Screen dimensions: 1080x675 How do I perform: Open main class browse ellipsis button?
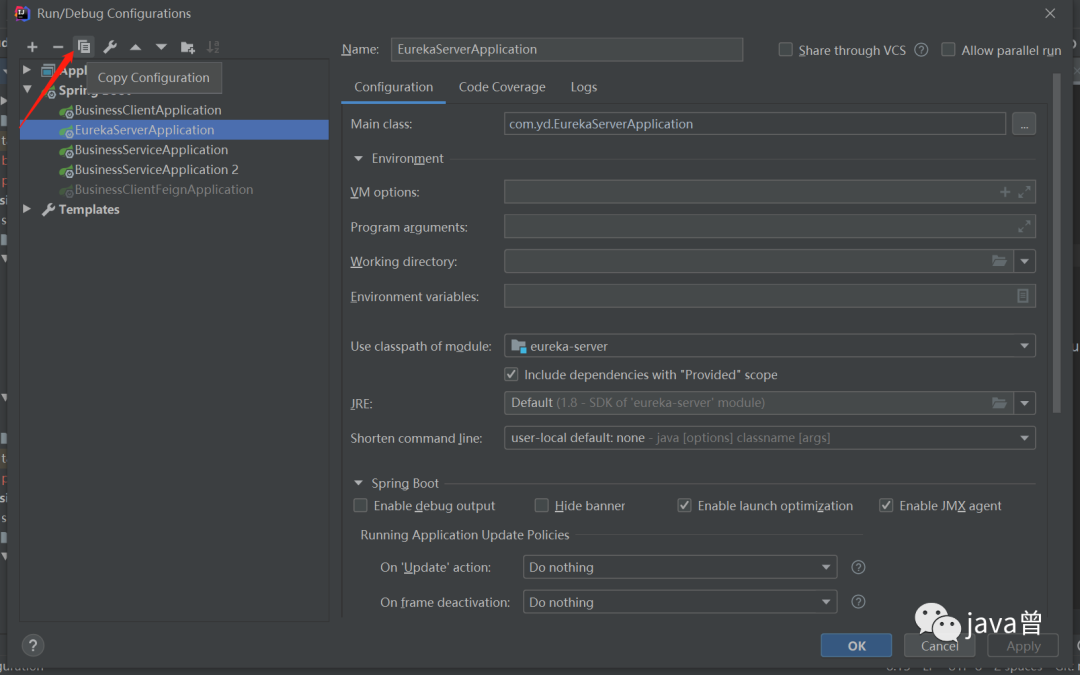[x=1024, y=125]
